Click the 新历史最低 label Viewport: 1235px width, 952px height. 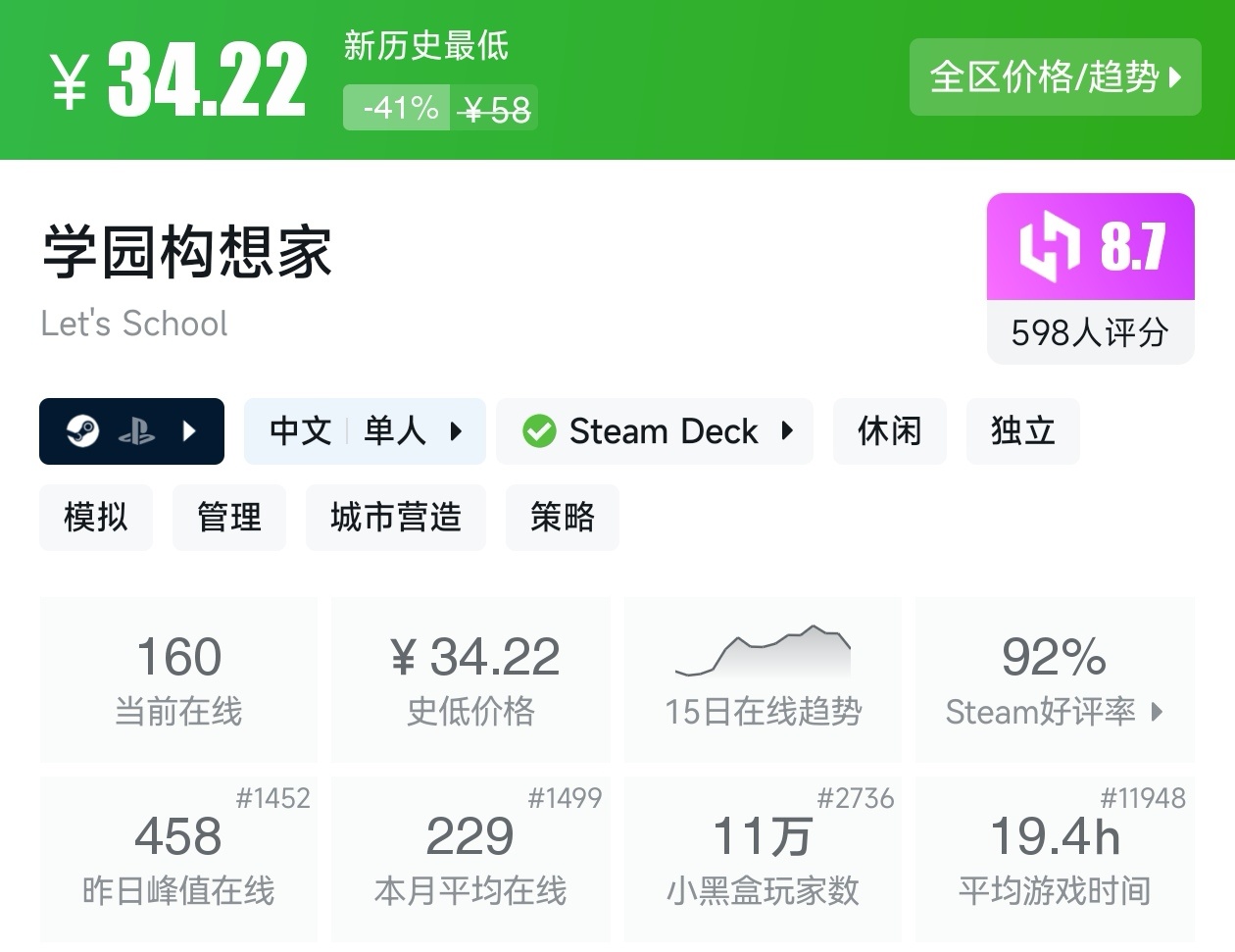click(x=426, y=45)
